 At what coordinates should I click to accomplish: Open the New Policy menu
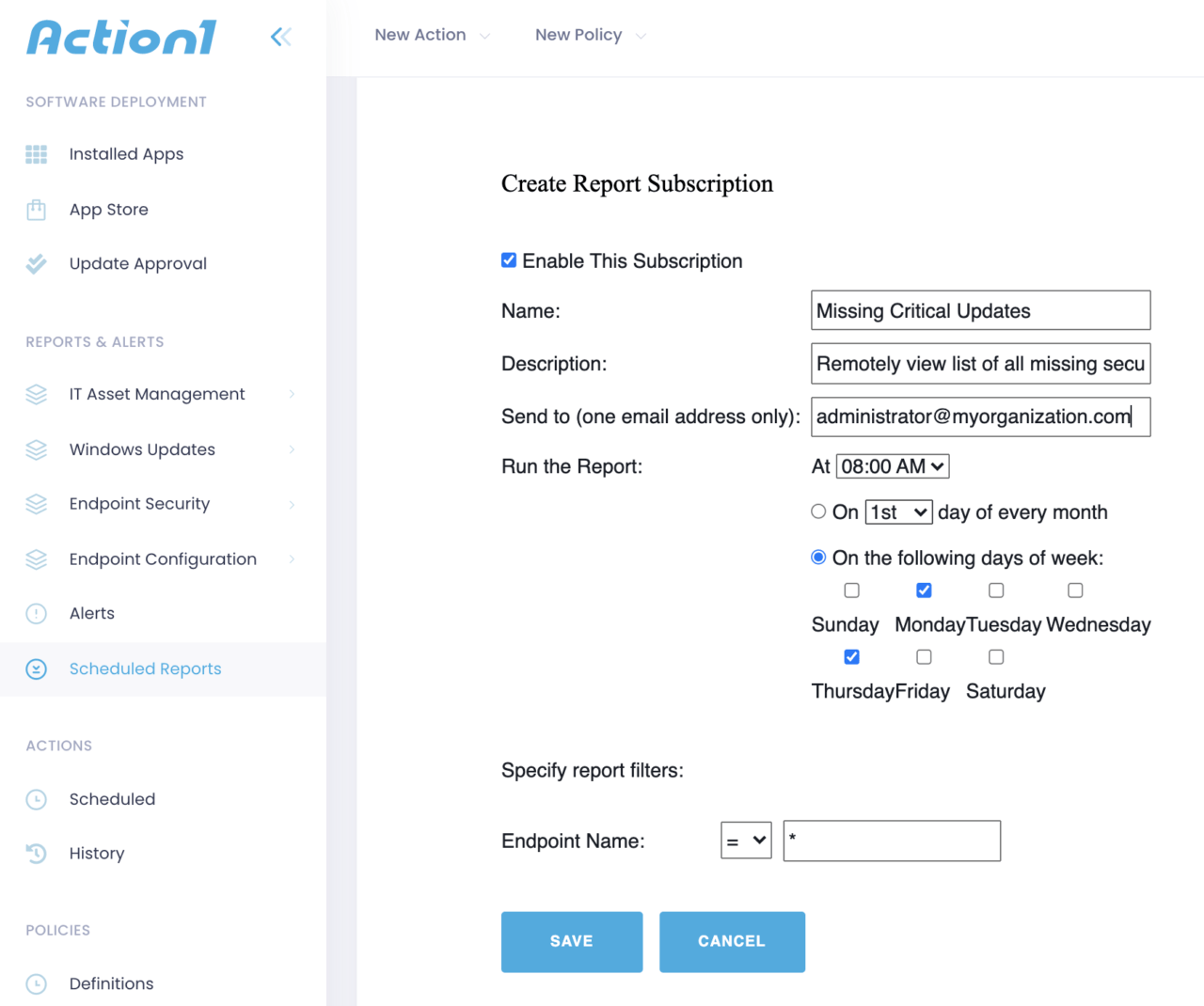[578, 35]
